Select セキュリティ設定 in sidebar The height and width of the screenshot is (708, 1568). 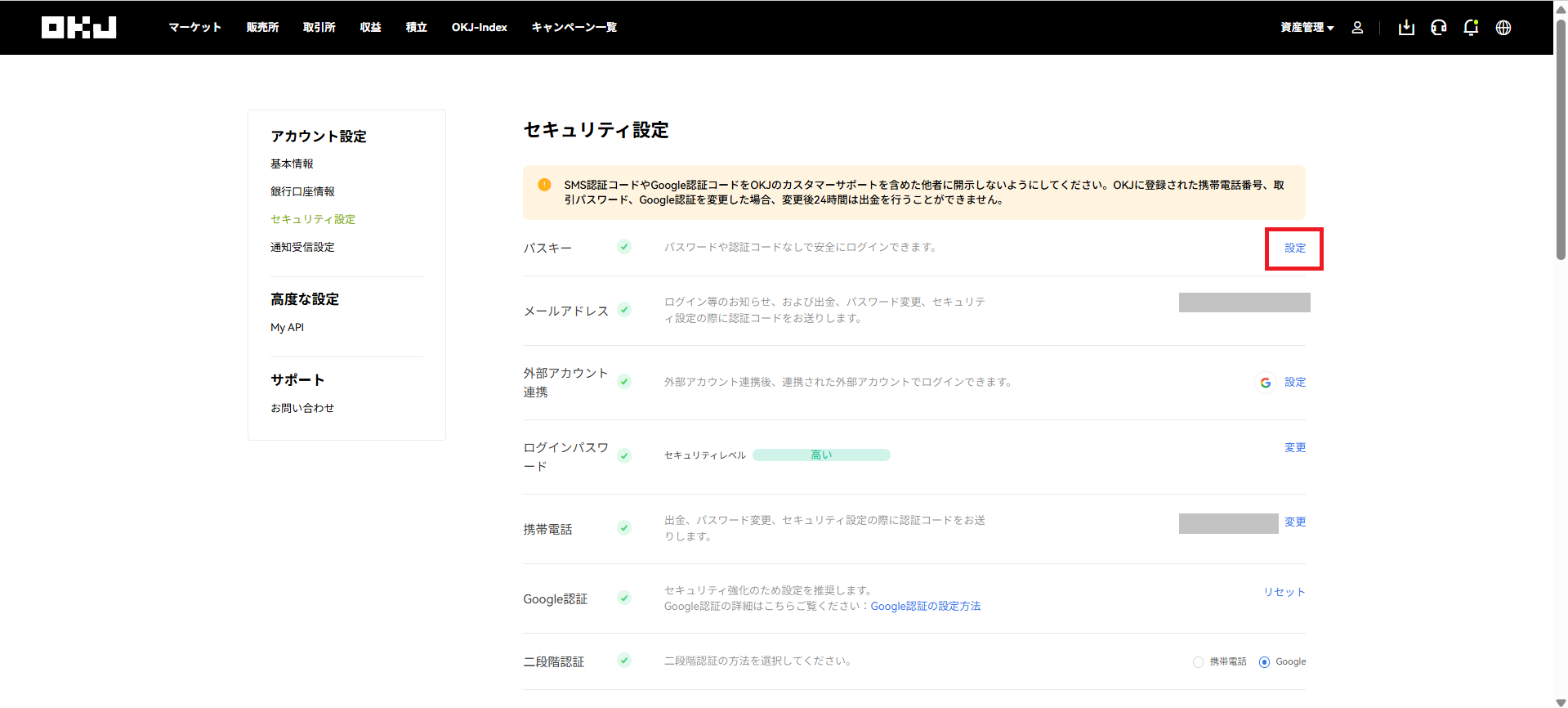(x=313, y=220)
